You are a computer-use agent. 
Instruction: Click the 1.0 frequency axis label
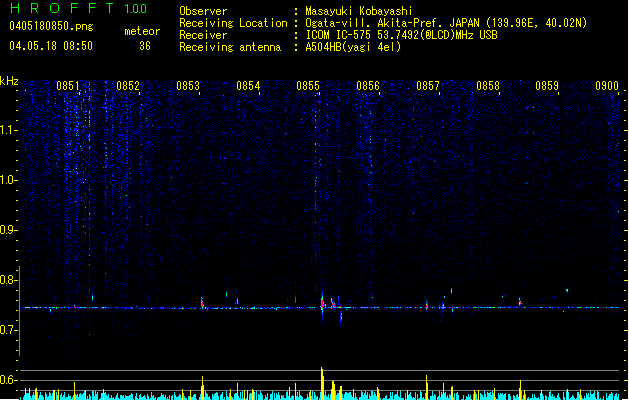tap(8, 180)
